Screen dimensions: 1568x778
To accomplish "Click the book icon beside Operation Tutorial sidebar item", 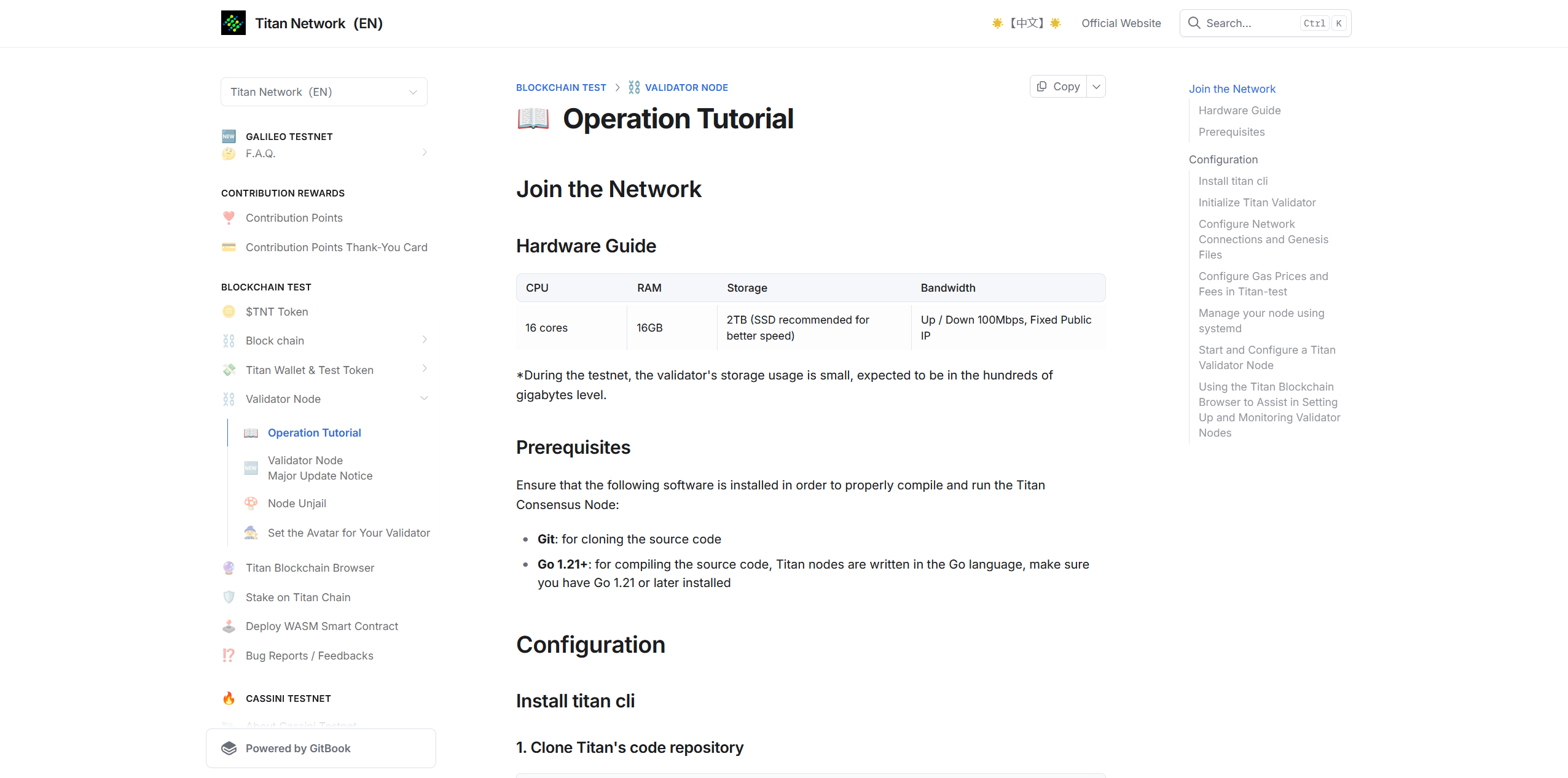I will 251,433.
